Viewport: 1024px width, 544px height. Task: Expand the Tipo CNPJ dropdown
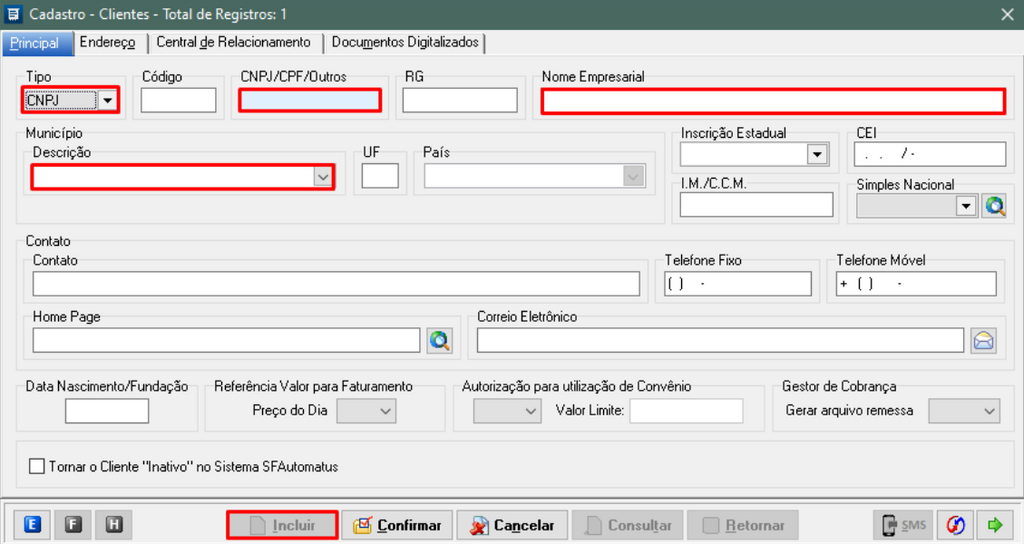click(107, 100)
